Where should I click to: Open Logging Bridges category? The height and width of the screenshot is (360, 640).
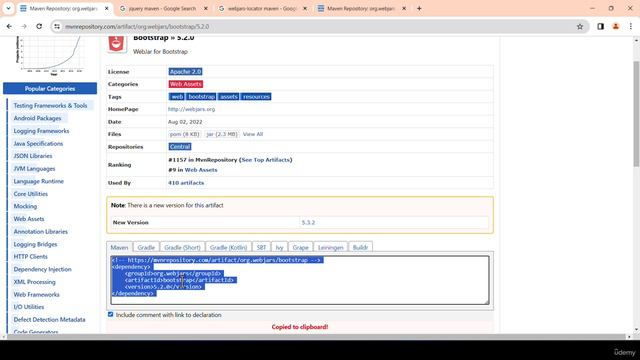(x=35, y=244)
